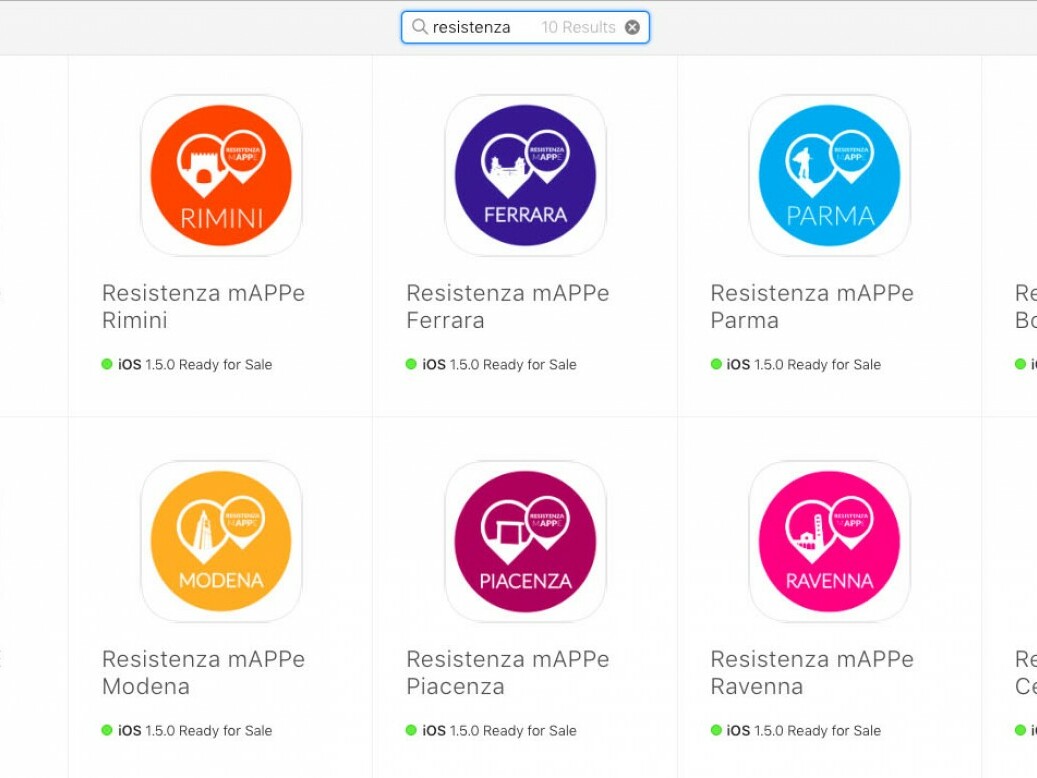The image size is (1037, 778).
Task: Open the Resistenza mAPPe Ravenna title link
Action: coord(811,672)
